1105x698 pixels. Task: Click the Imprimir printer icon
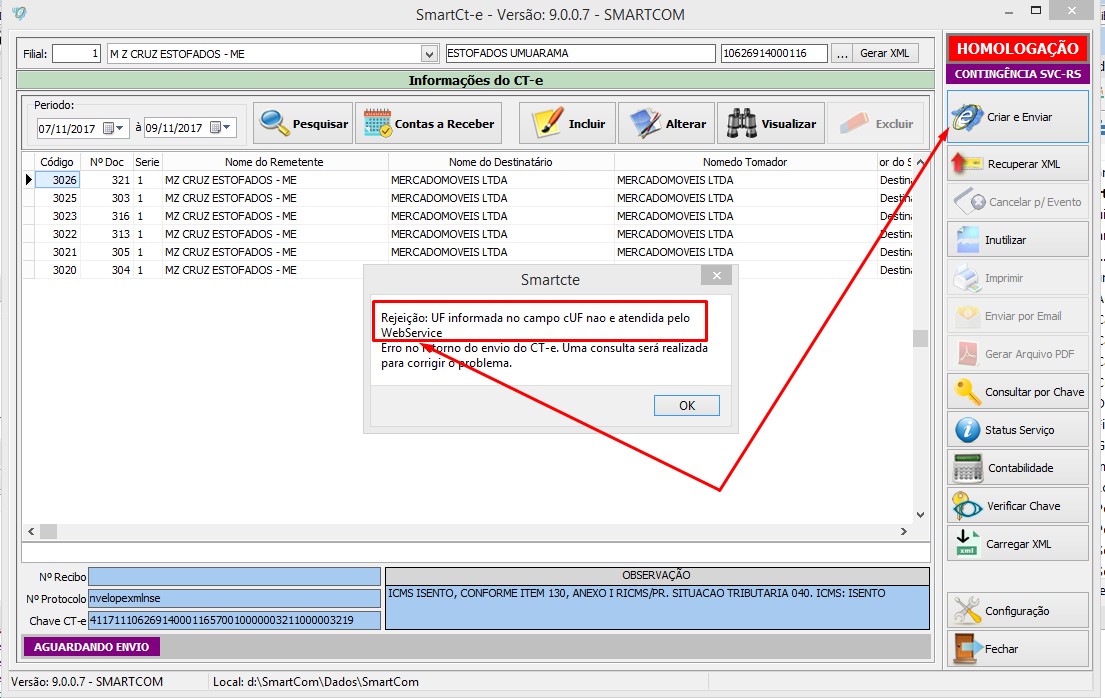[968, 278]
